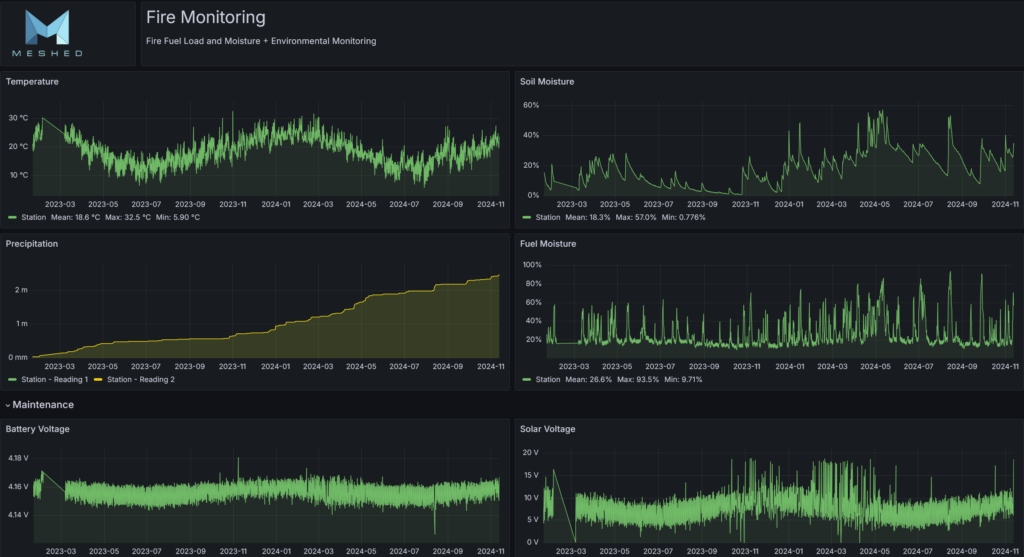Toggle the Station series in the Fuel Moisture legend
The width and height of the screenshot is (1024, 557).
(548, 379)
